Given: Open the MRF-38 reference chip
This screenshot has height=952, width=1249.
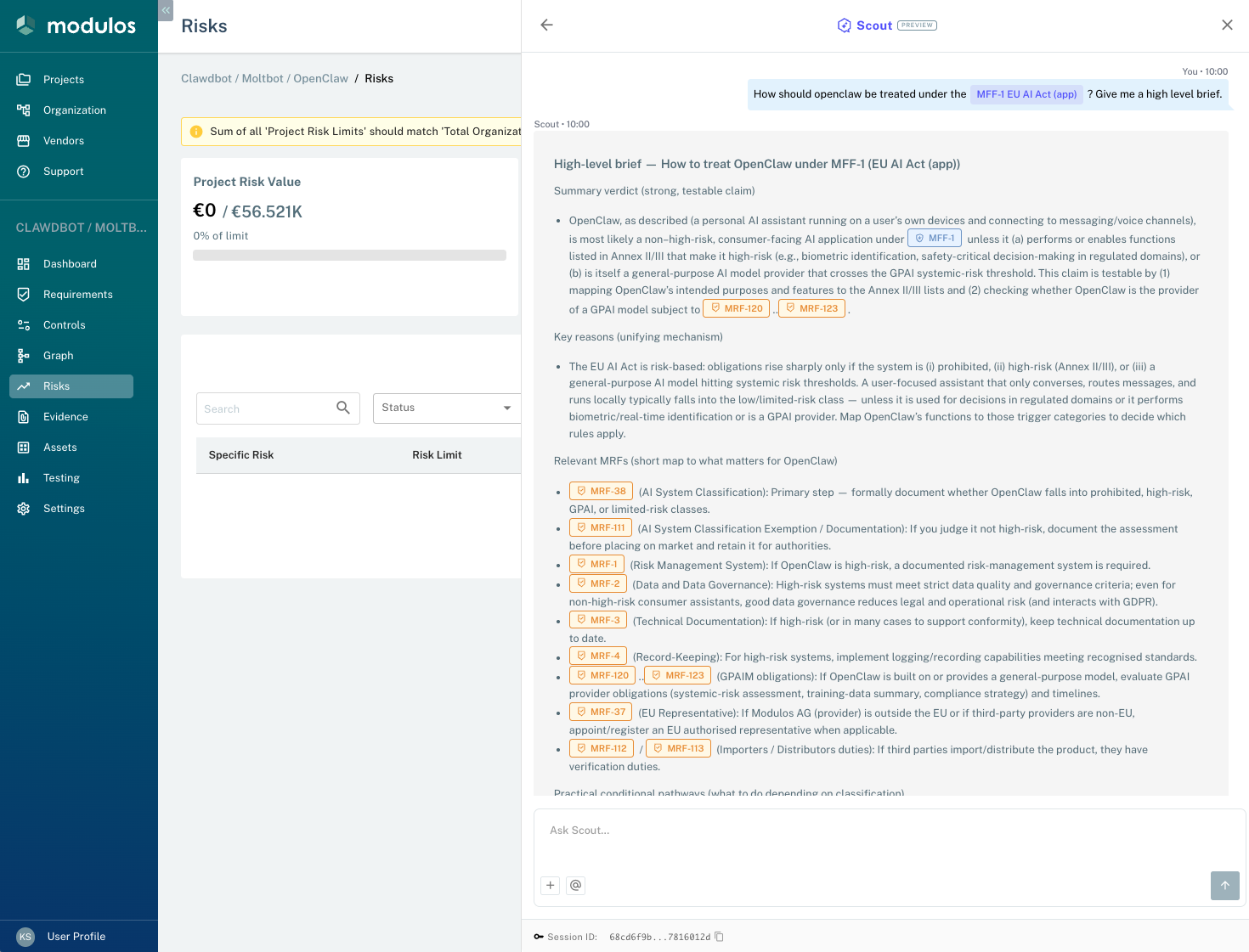Looking at the screenshot, I should click(x=601, y=492).
